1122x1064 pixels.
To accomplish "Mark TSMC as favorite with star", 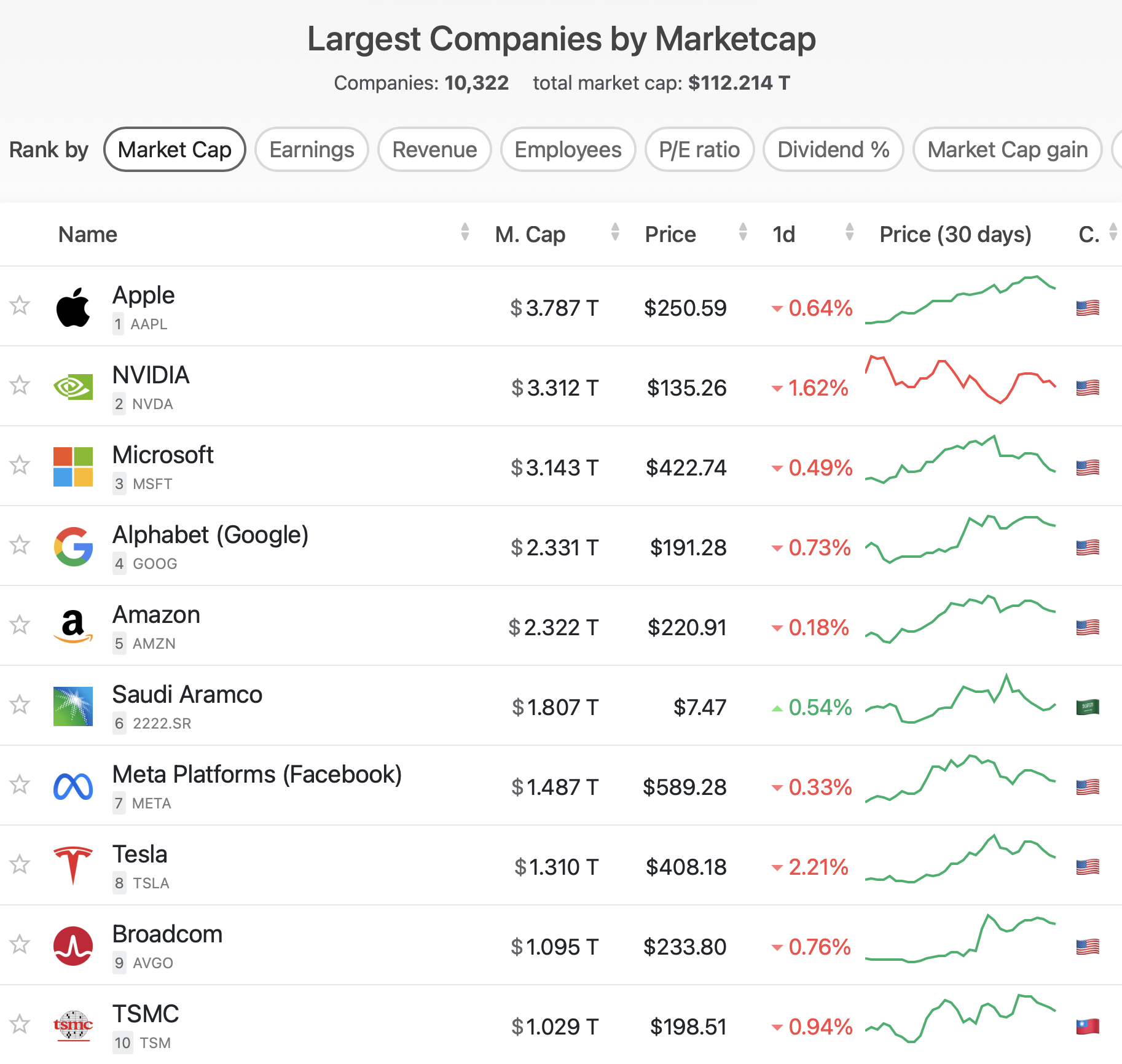I will click(x=20, y=1024).
